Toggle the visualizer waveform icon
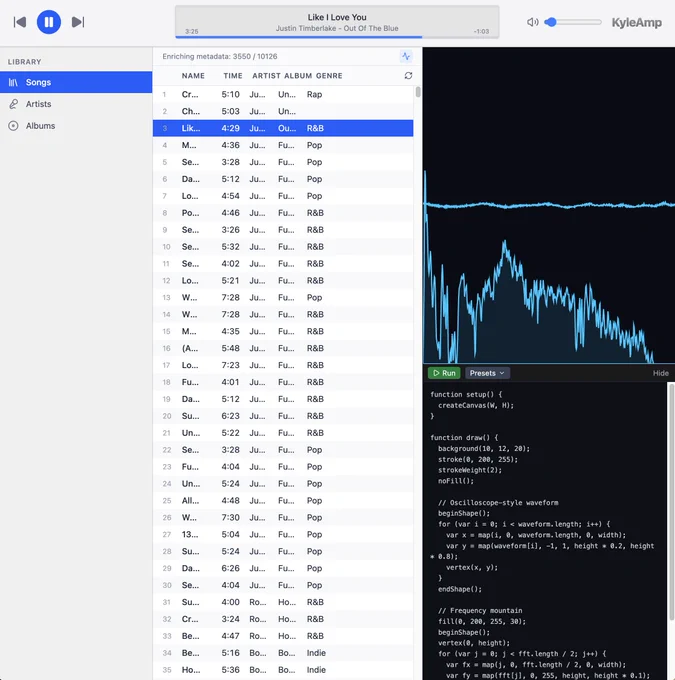 click(x=406, y=56)
